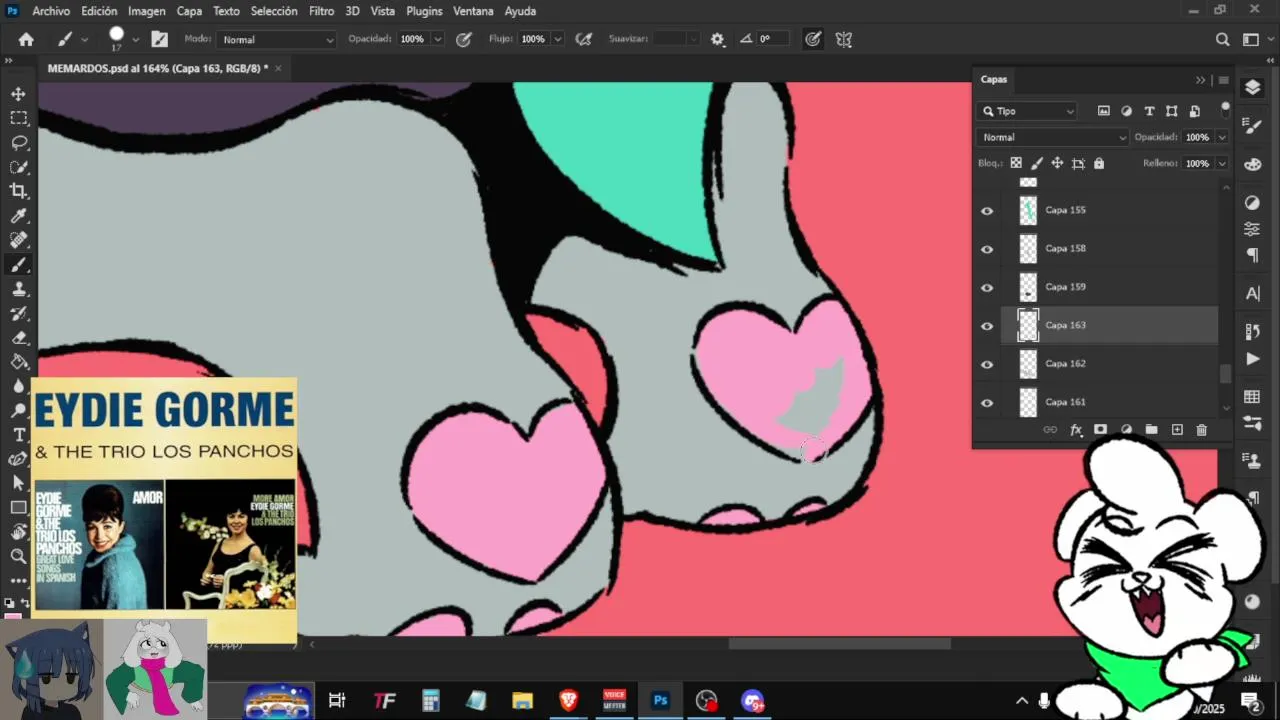Select the Crop tool
1280x720 pixels.
coord(18,191)
